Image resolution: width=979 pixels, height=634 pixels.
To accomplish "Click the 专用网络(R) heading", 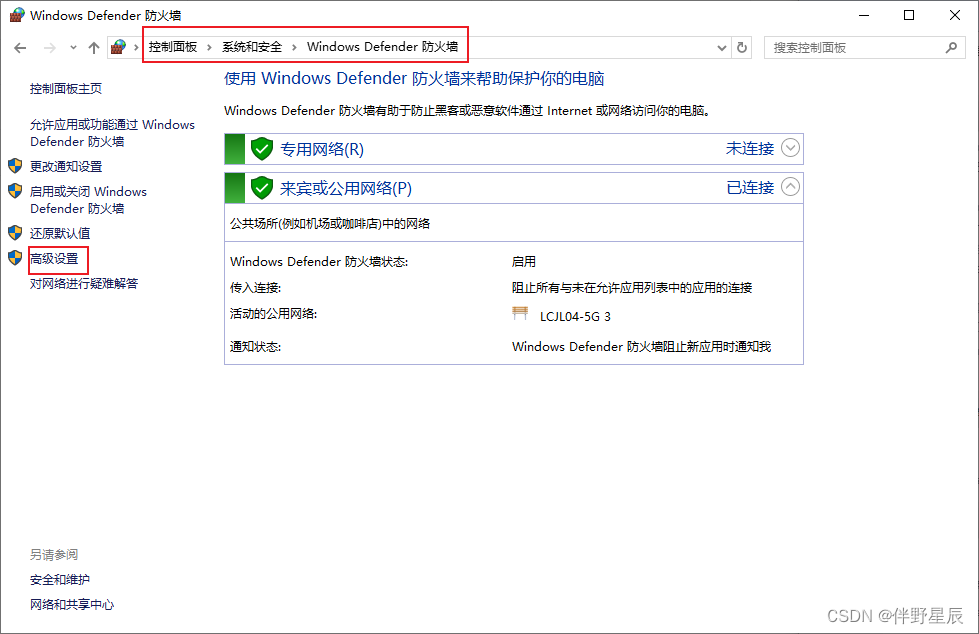I will coord(322,149).
